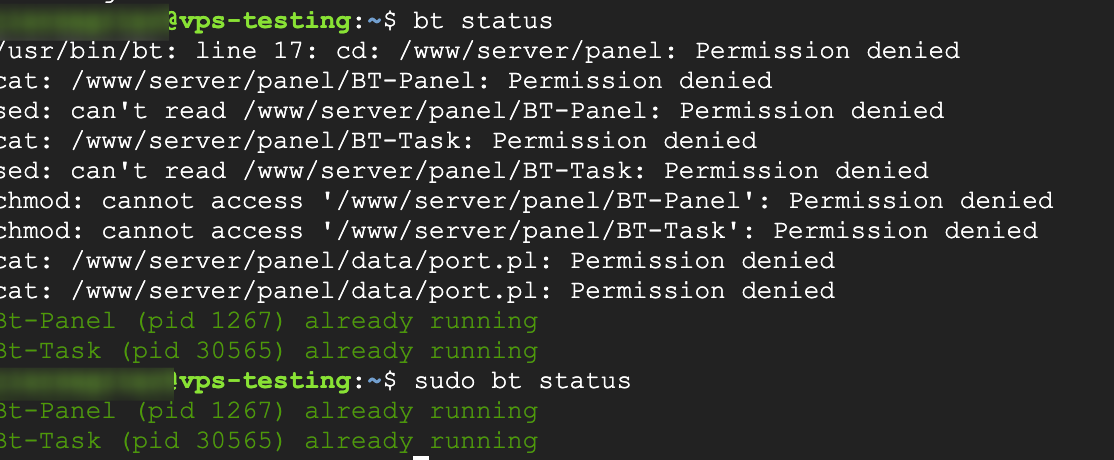
Task: Click last 'Bt-Panel (pid 1267) already running' line
Action: [269, 411]
